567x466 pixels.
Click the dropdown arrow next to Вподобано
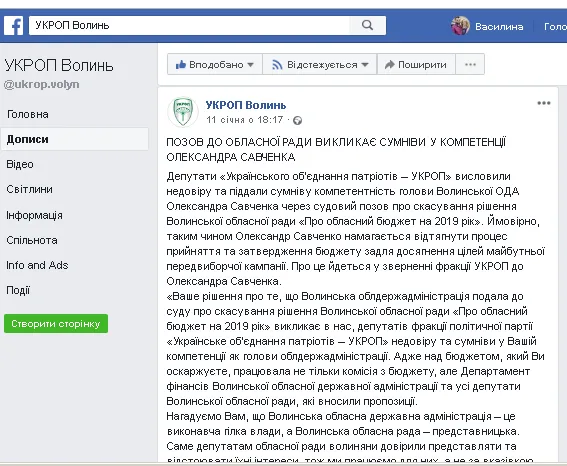(x=251, y=65)
